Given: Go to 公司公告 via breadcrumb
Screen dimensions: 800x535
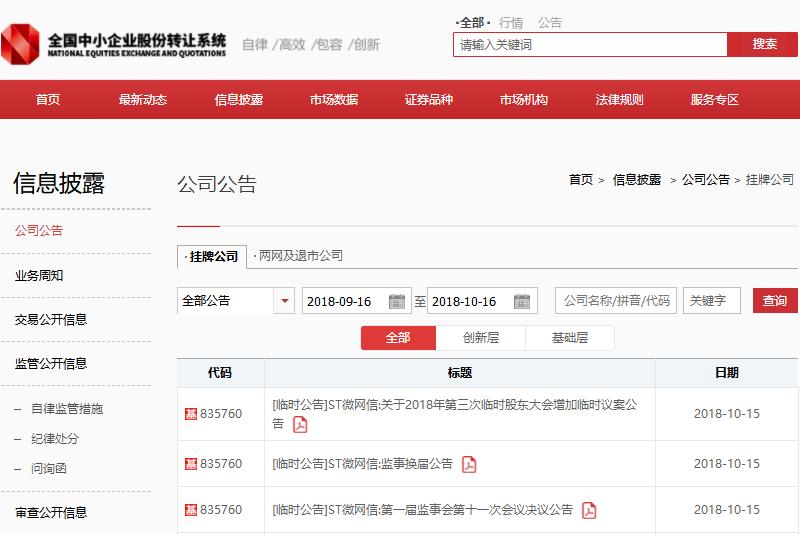Looking at the screenshot, I should pos(706,180).
